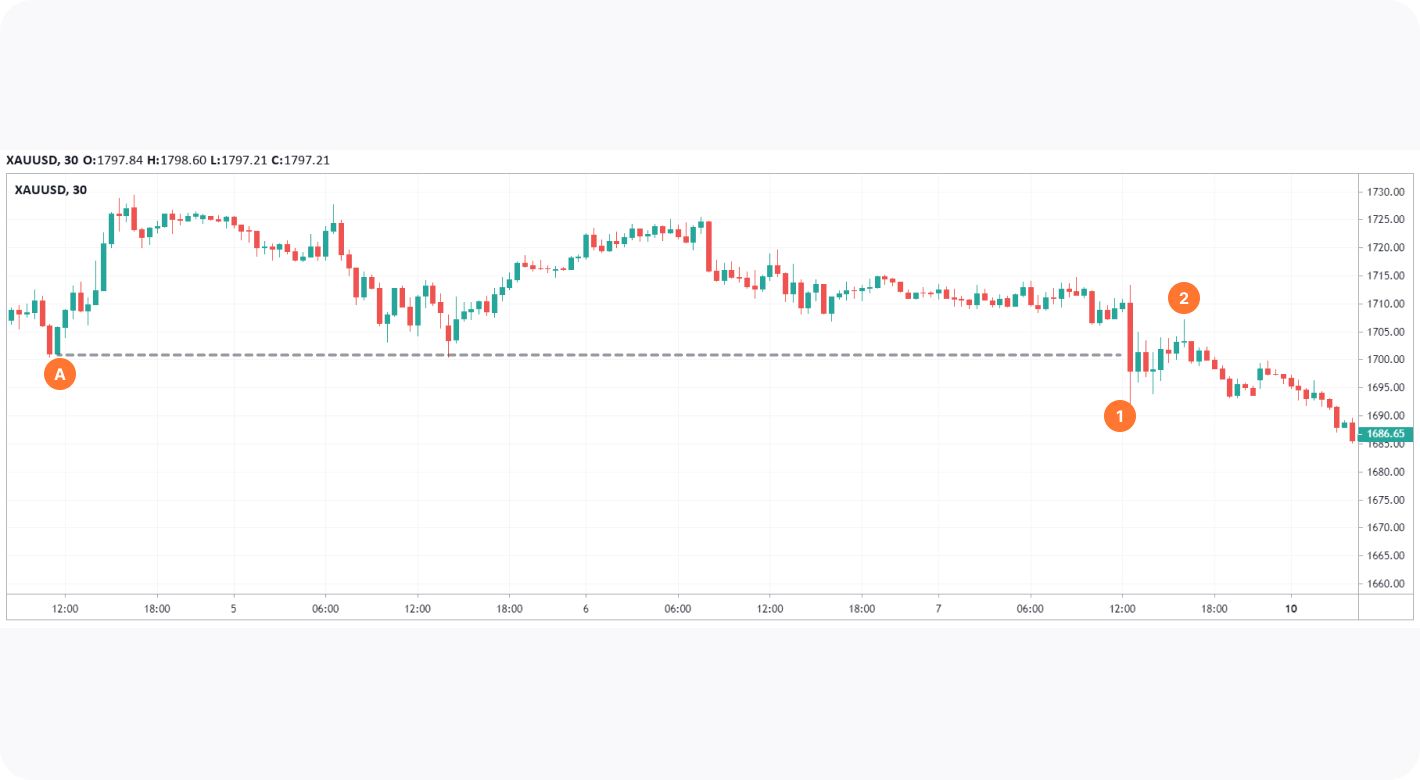
Task: Select the 1660.00 price axis label
Action: coord(1385,584)
